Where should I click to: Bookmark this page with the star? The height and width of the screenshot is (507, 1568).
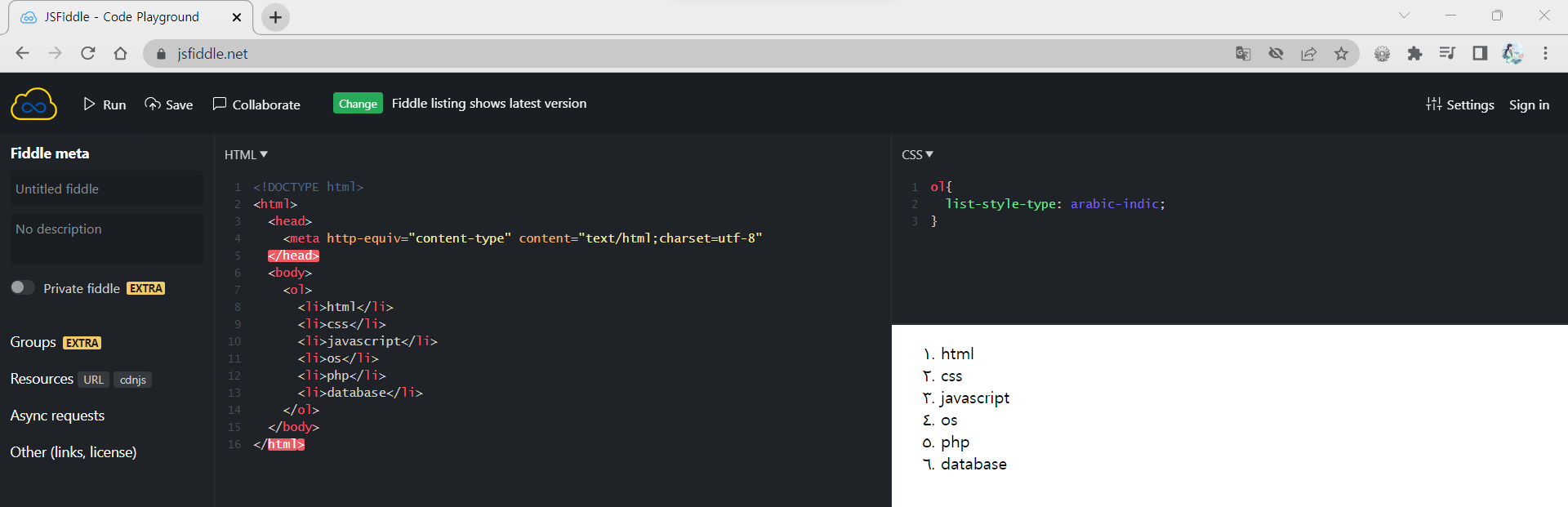(1341, 54)
